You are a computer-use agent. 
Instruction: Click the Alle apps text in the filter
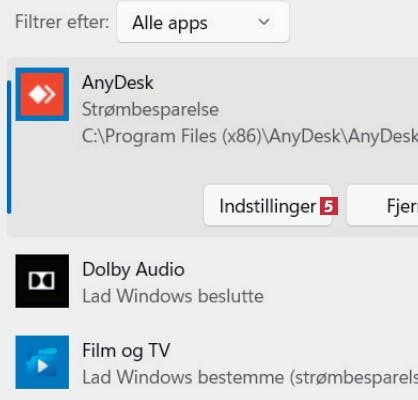pyautogui.click(x=170, y=23)
